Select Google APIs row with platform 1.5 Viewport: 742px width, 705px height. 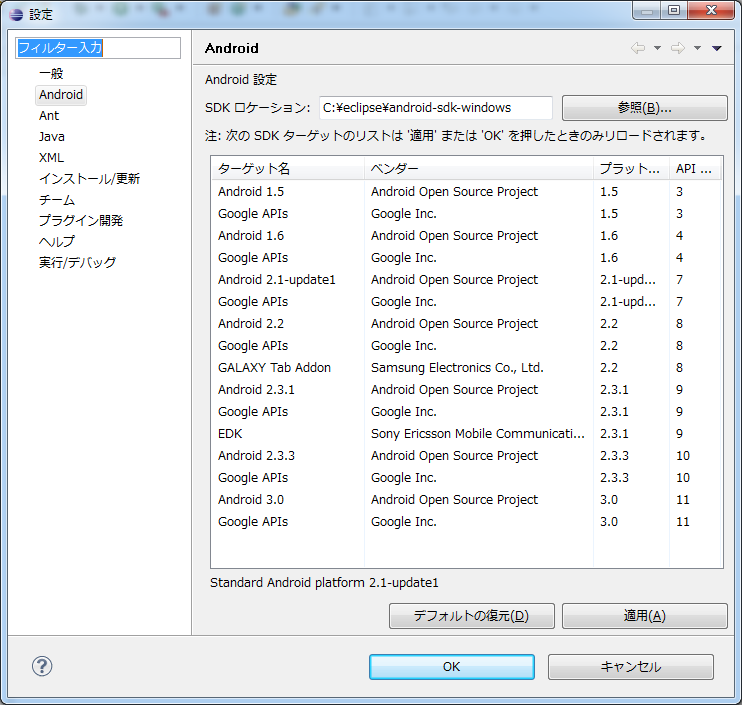(x=467, y=214)
